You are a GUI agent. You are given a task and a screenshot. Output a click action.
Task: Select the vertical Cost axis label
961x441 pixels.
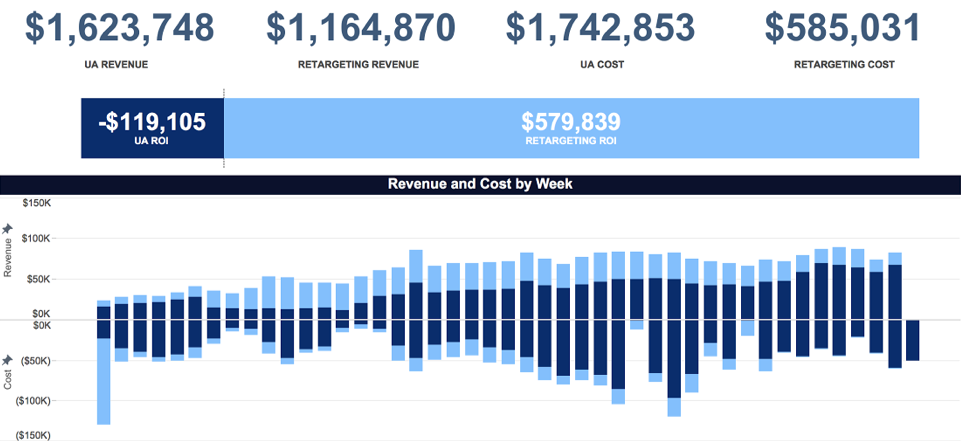[8, 379]
